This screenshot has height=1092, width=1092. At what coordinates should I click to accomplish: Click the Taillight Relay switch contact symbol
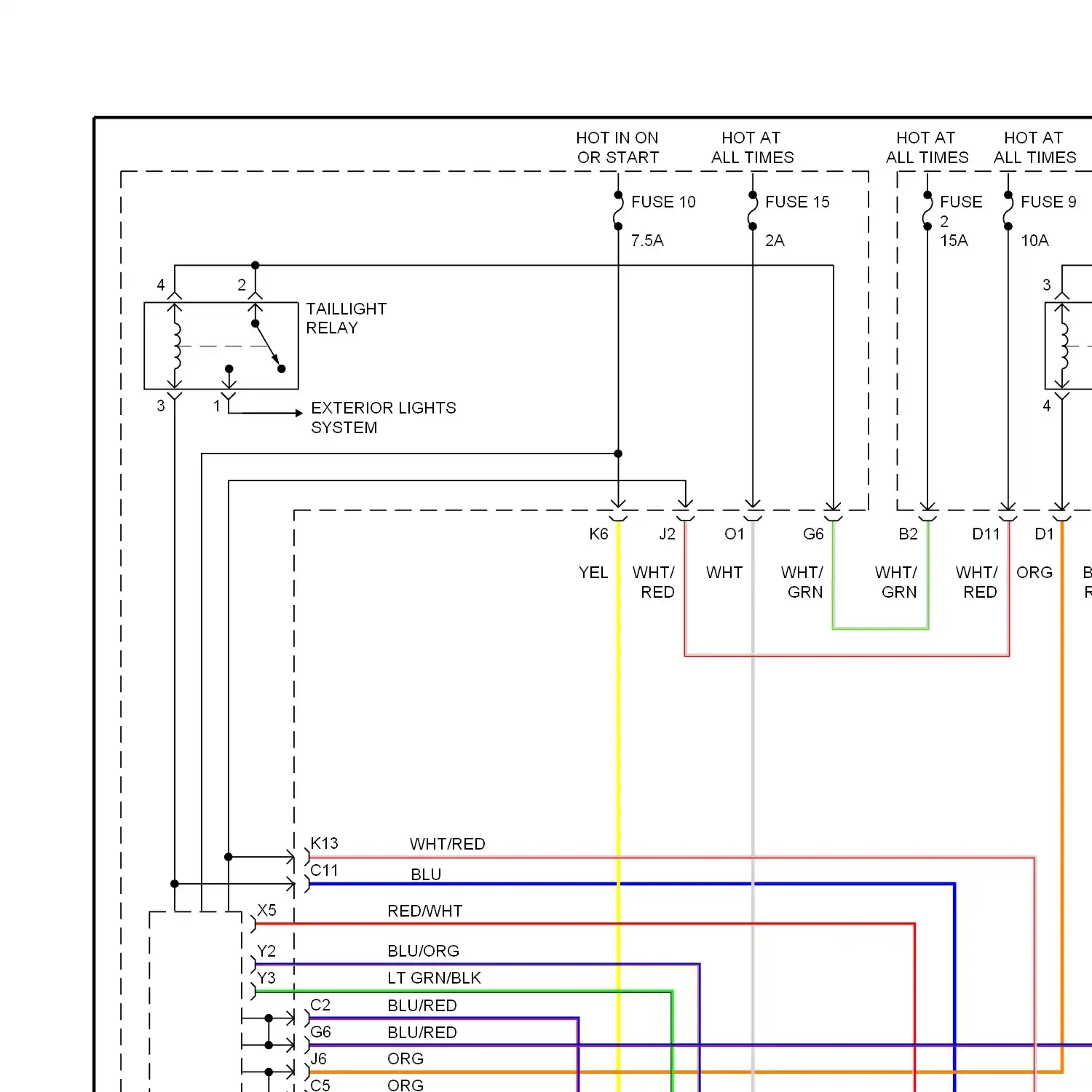(267, 346)
